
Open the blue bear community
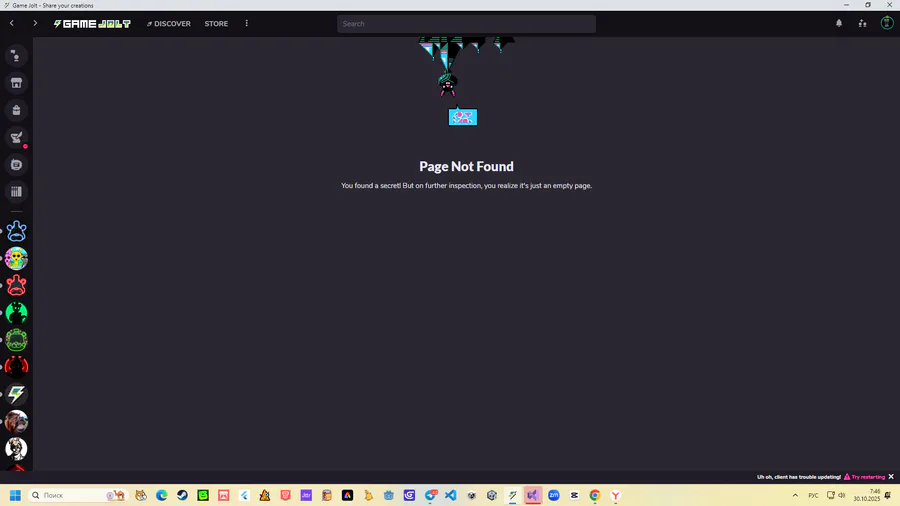[17, 231]
